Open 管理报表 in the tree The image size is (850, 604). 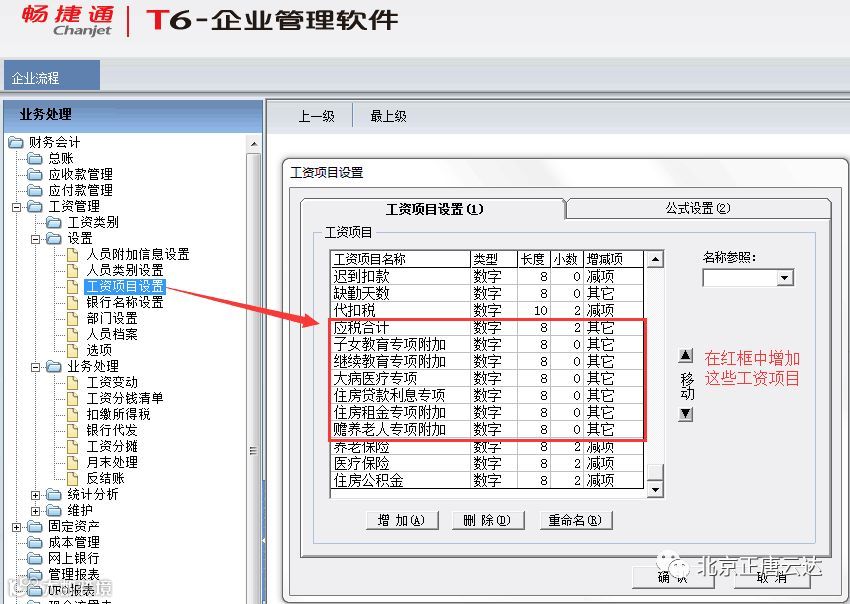pyautogui.click(x=74, y=574)
